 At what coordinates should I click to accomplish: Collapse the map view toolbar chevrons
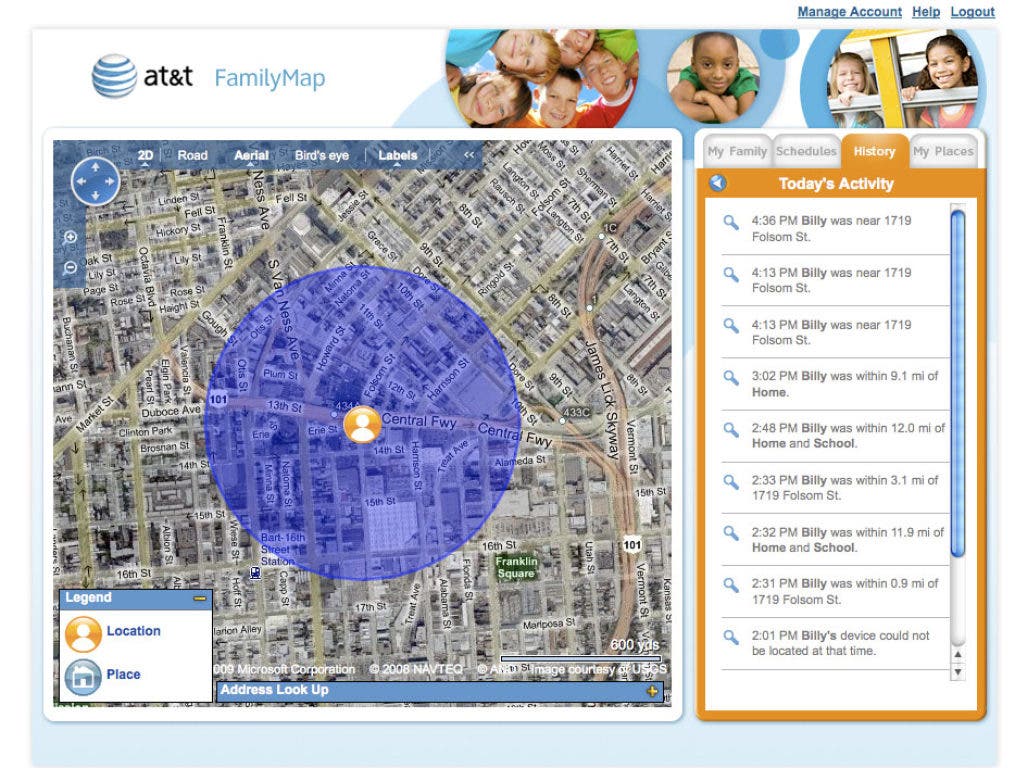(x=469, y=155)
